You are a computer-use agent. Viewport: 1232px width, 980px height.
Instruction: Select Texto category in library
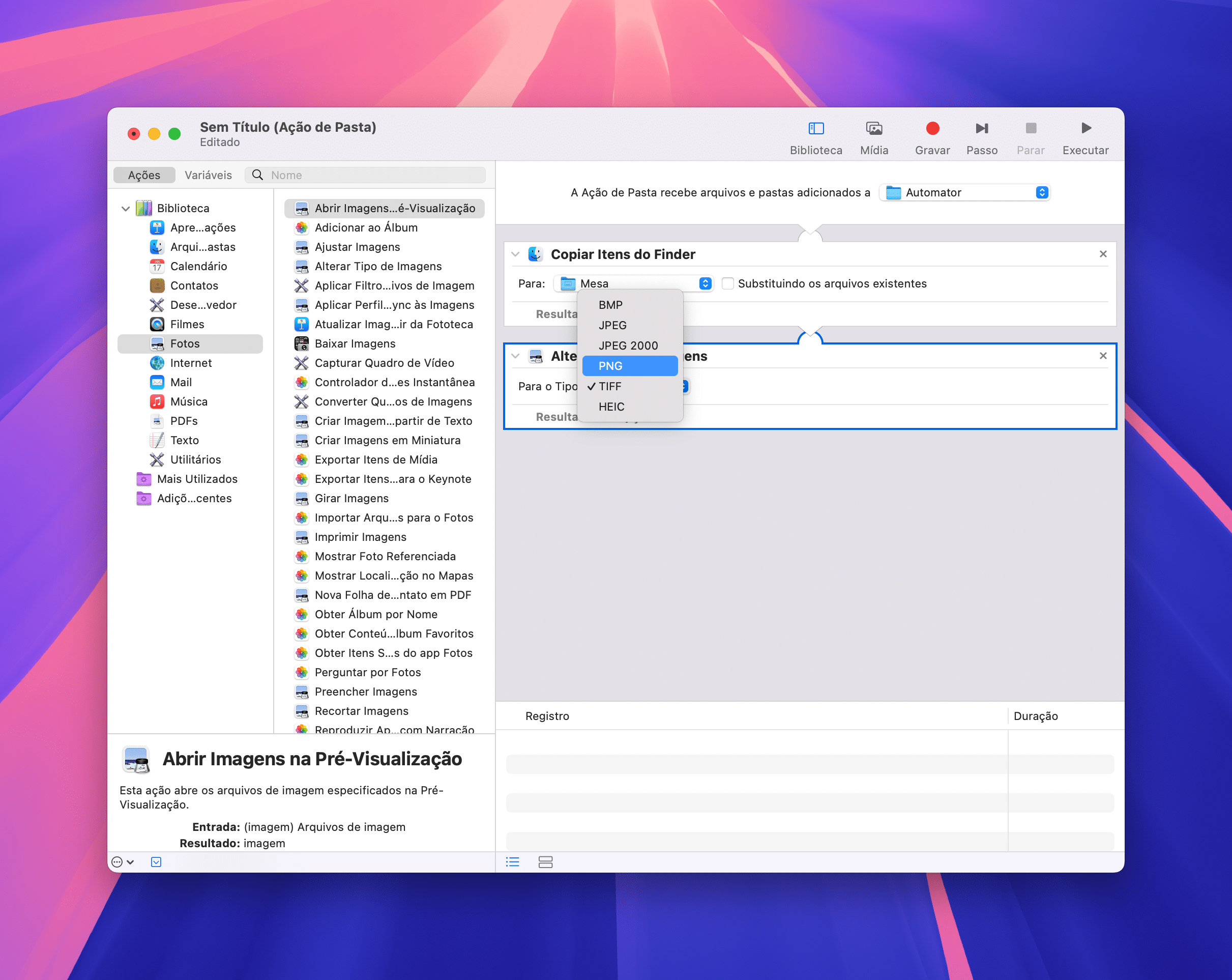[190, 440]
